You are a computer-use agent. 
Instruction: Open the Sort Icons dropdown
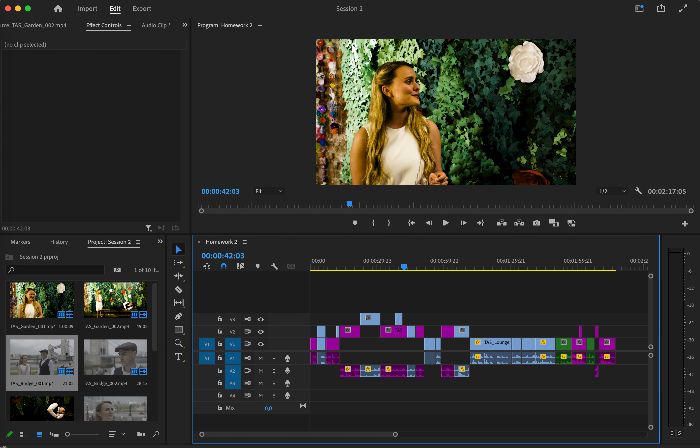pos(116,434)
